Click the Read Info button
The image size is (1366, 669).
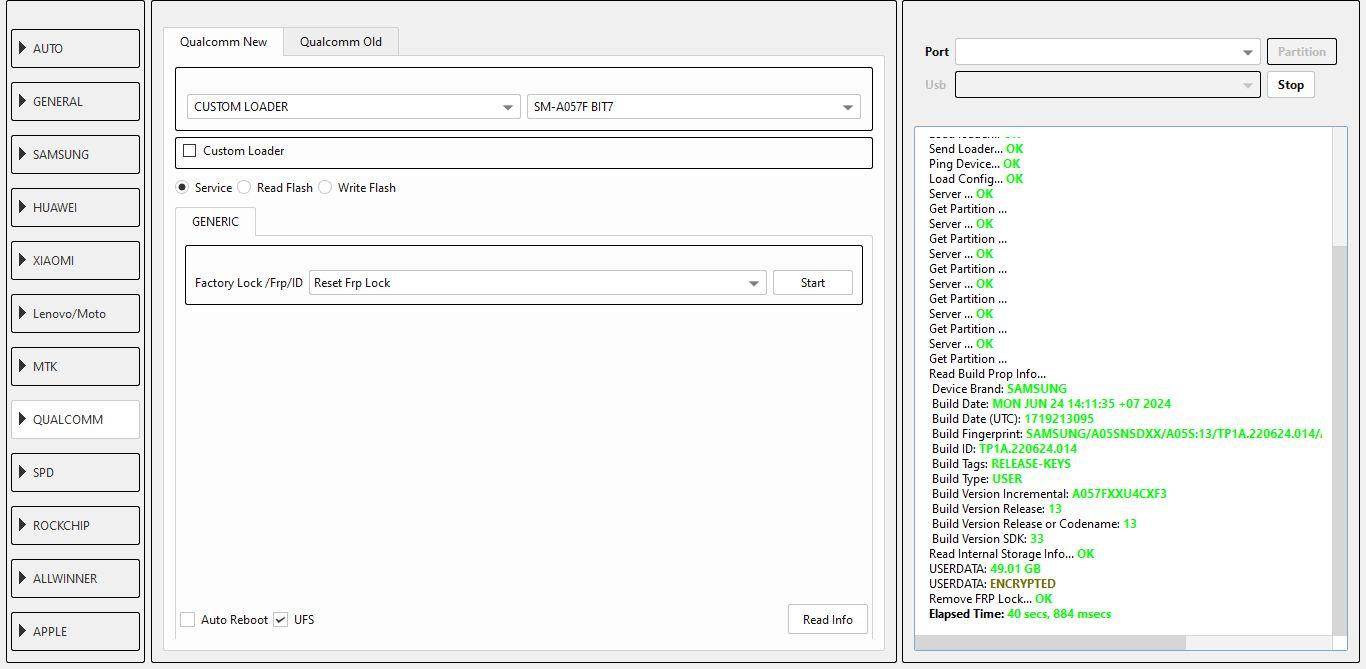(x=827, y=620)
